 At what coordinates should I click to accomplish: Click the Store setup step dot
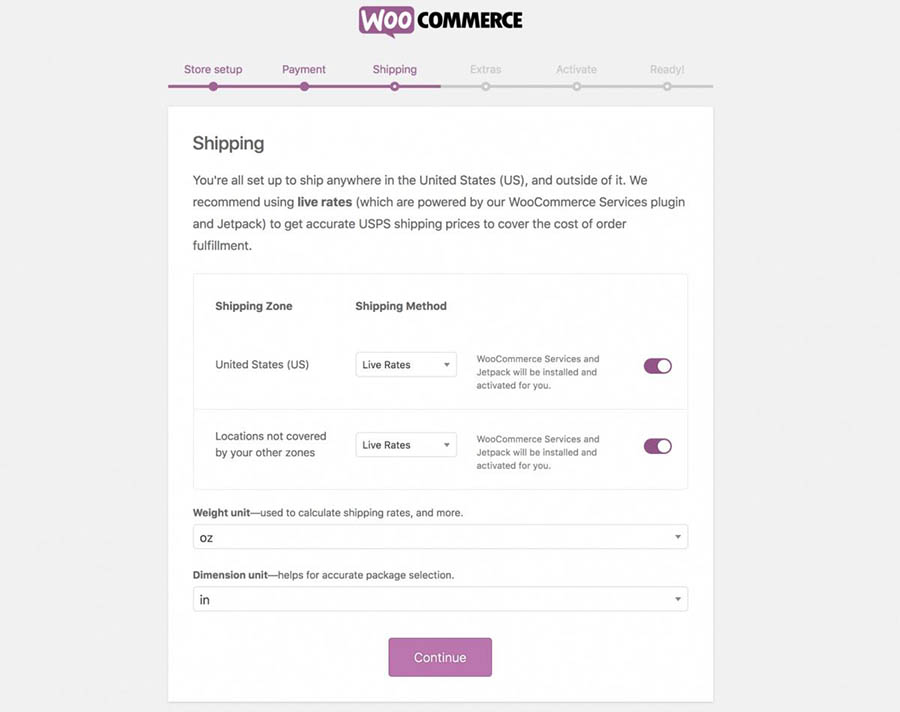click(x=213, y=87)
